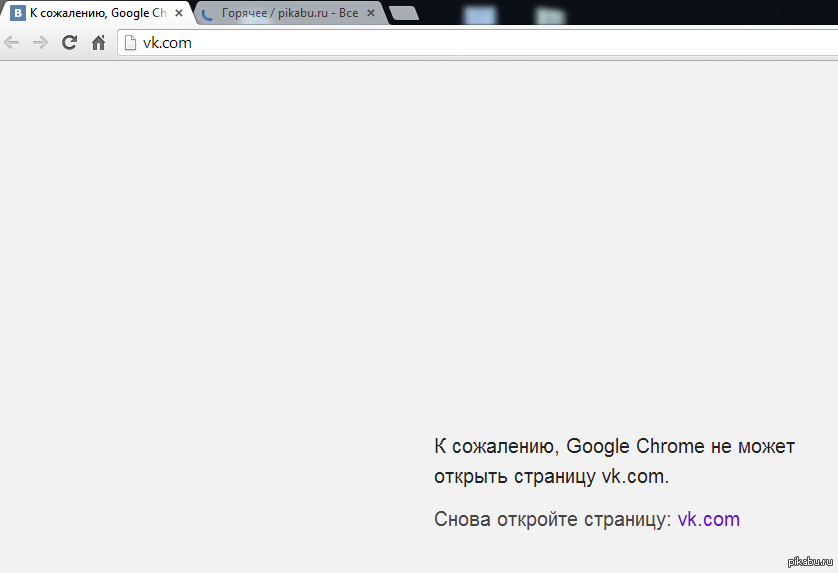Click the browser Forward arrow

click(x=40, y=43)
